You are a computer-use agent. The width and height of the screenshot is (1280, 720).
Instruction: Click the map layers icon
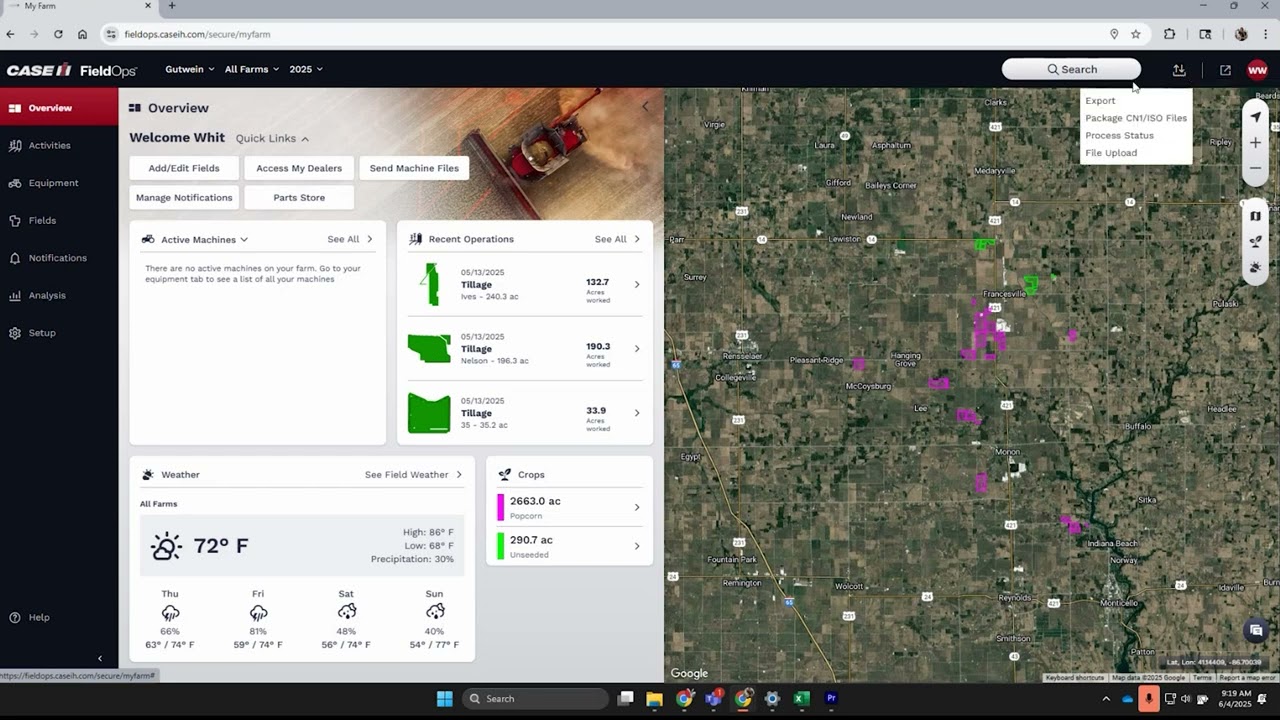point(1256,216)
